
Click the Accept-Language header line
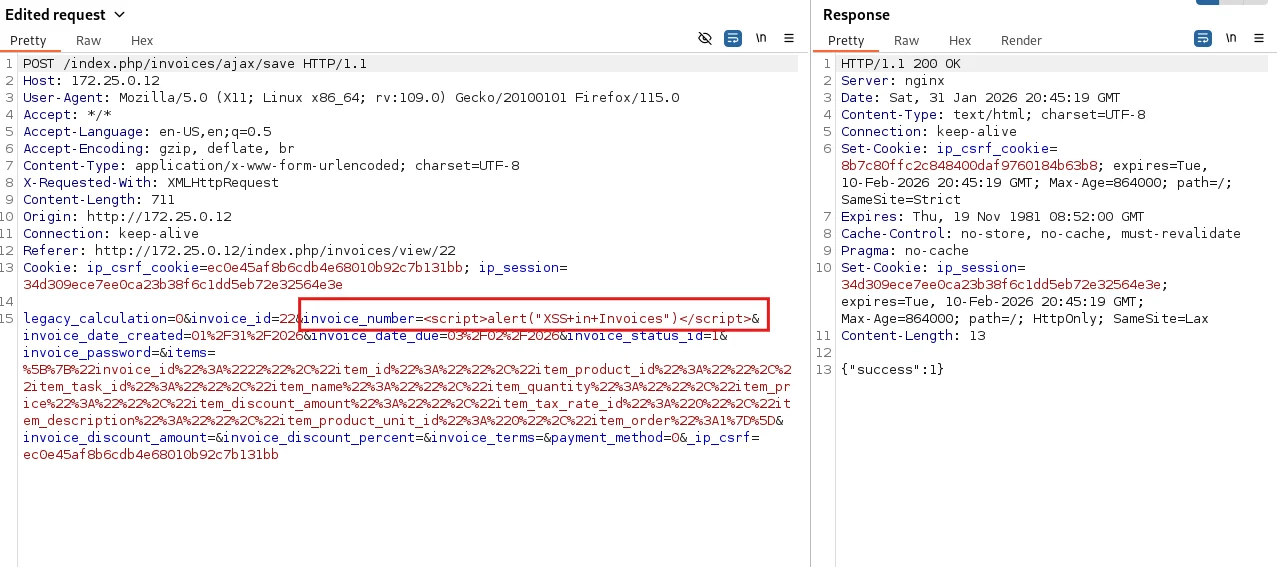coord(147,132)
